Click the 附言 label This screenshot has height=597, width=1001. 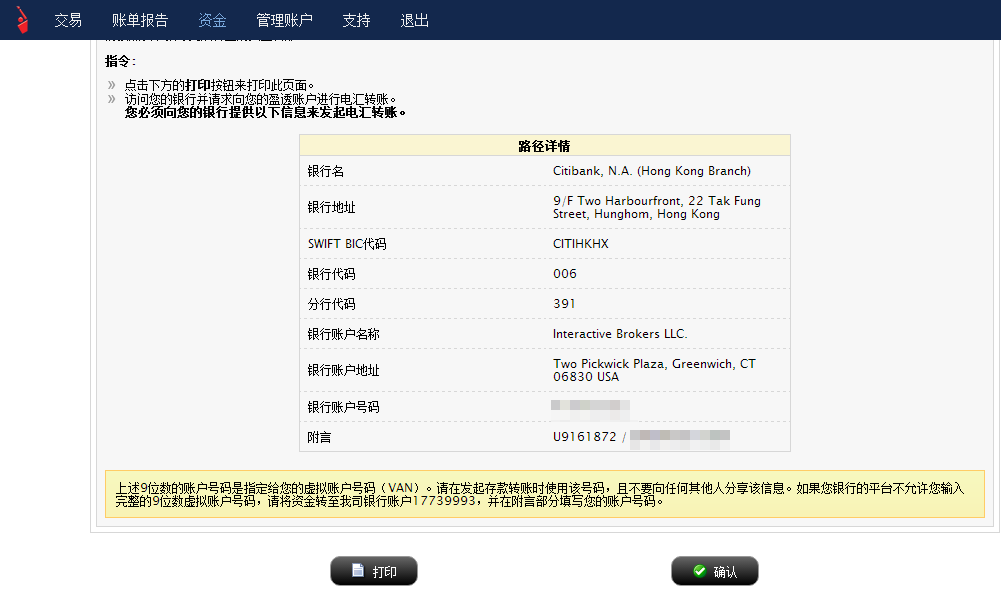click(x=319, y=437)
